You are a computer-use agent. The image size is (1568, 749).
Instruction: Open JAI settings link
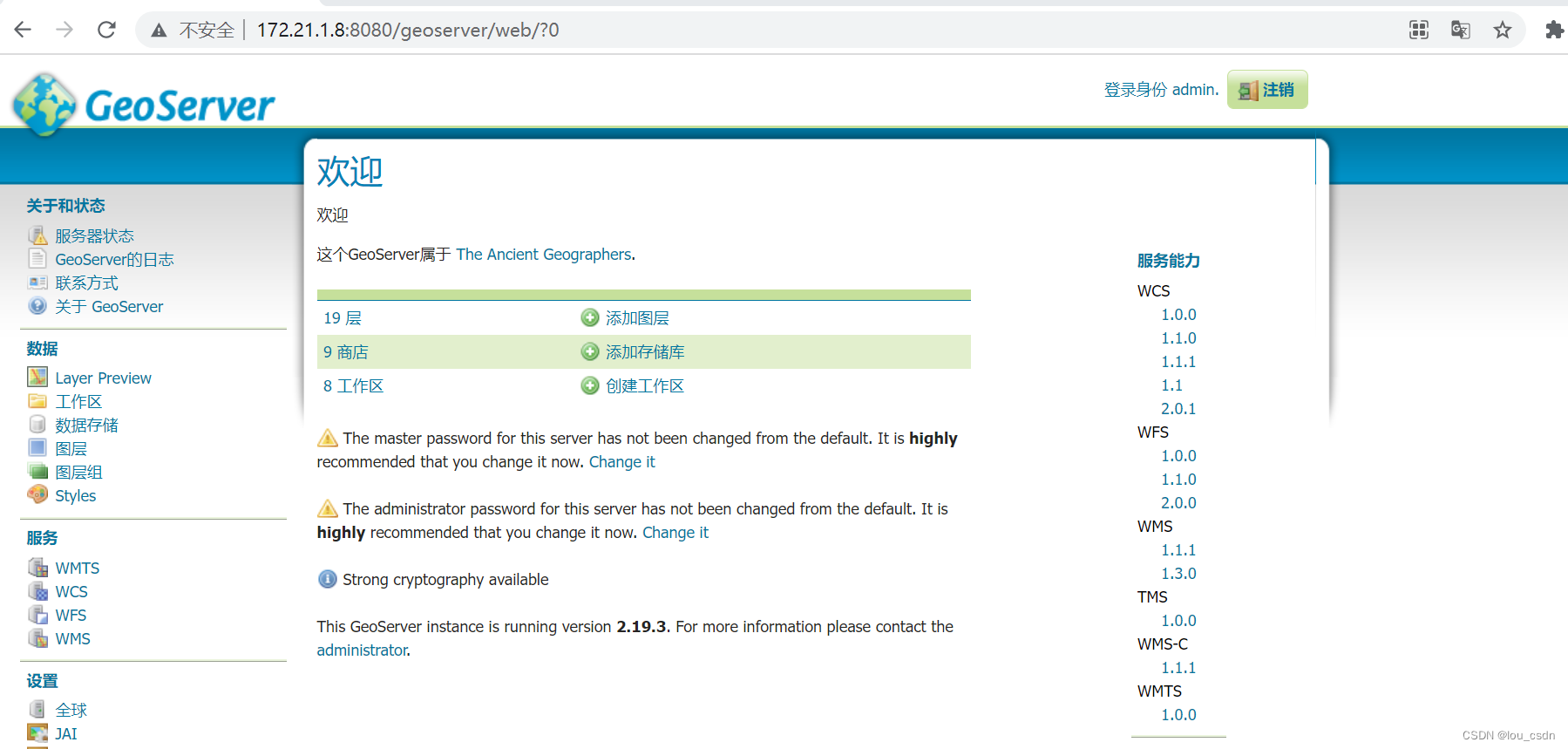(x=65, y=733)
